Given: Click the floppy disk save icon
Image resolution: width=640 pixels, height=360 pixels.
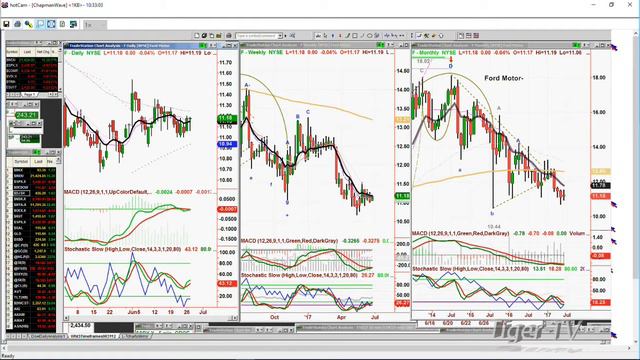Looking at the screenshot, I should tap(7, 24).
